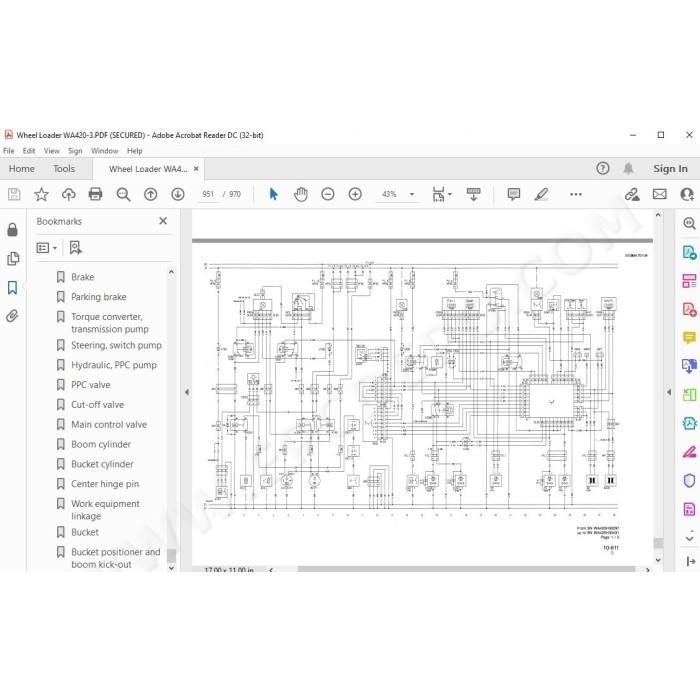Open the Center hinge pin bookmark
Image resolution: width=700 pixels, height=700 pixels.
pyautogui.click(x=105, y=484)
